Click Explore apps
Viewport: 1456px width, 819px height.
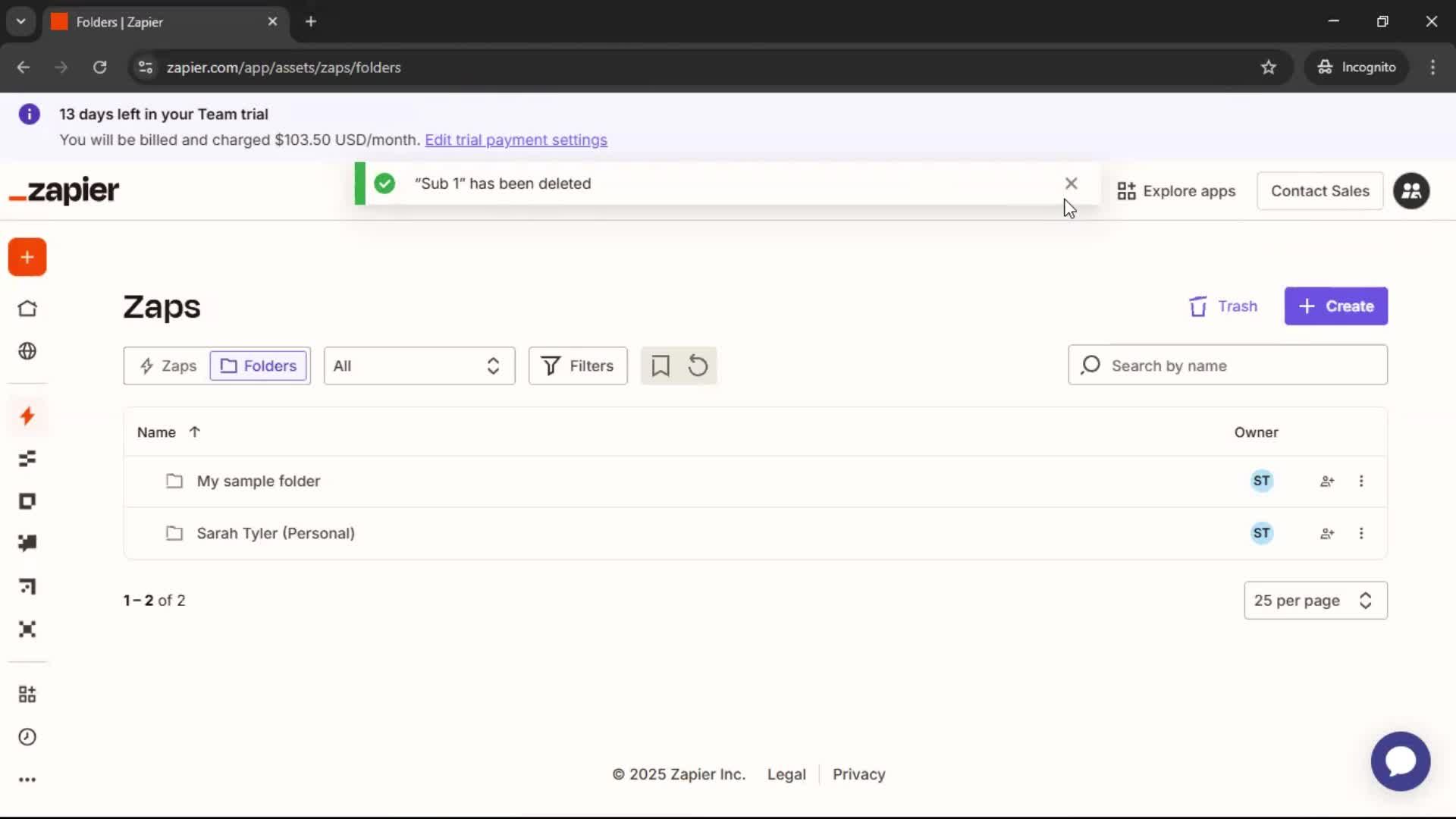pyautogui.click(x=1176, y=191)
